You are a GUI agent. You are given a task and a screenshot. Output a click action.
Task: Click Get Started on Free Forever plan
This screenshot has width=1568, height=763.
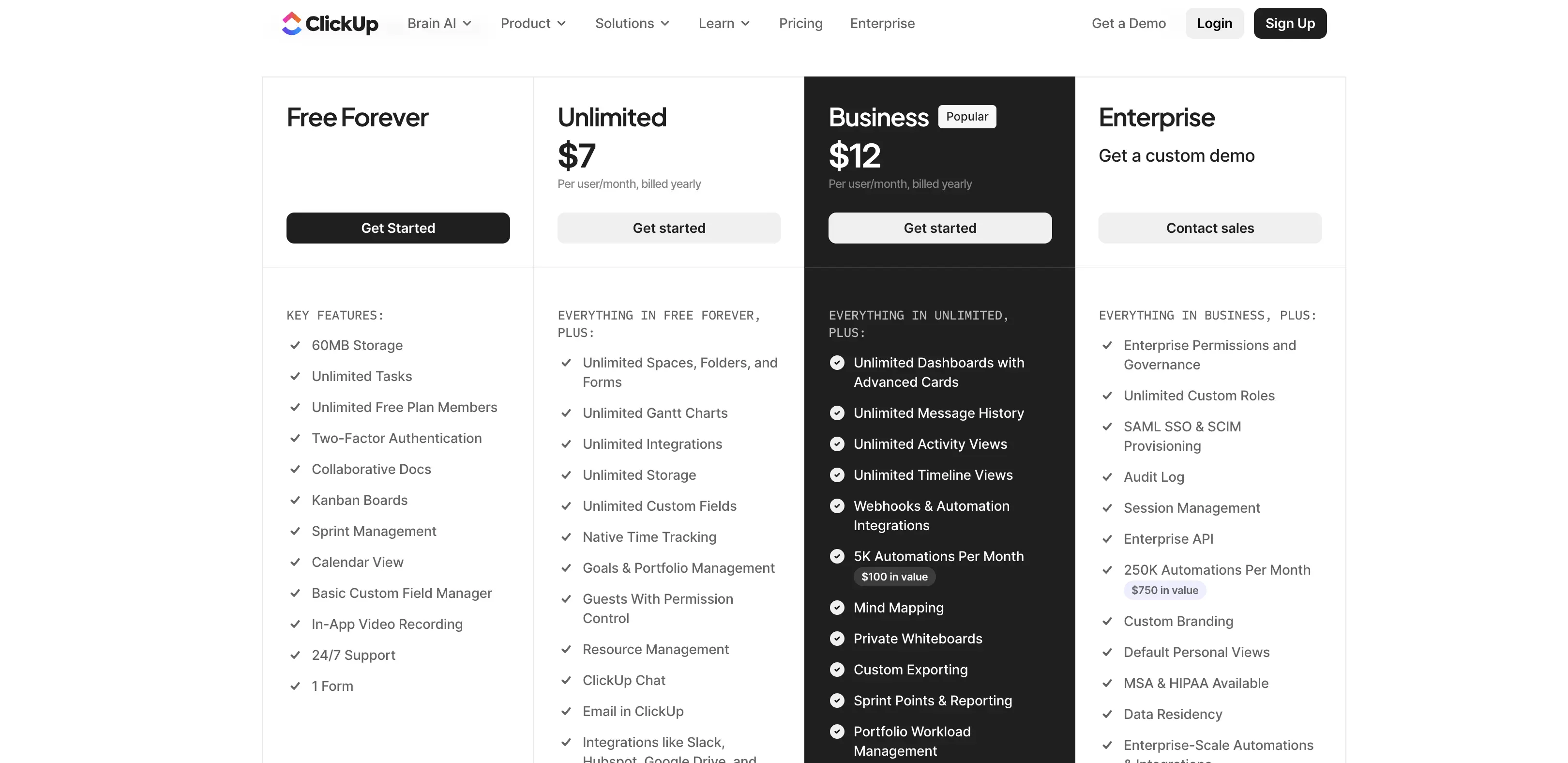(x=398, y=228)
